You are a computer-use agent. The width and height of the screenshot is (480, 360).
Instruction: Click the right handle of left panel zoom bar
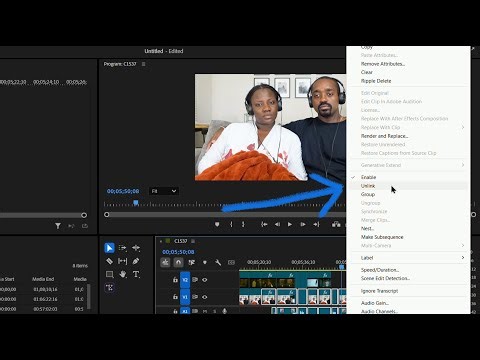(84, 215)
